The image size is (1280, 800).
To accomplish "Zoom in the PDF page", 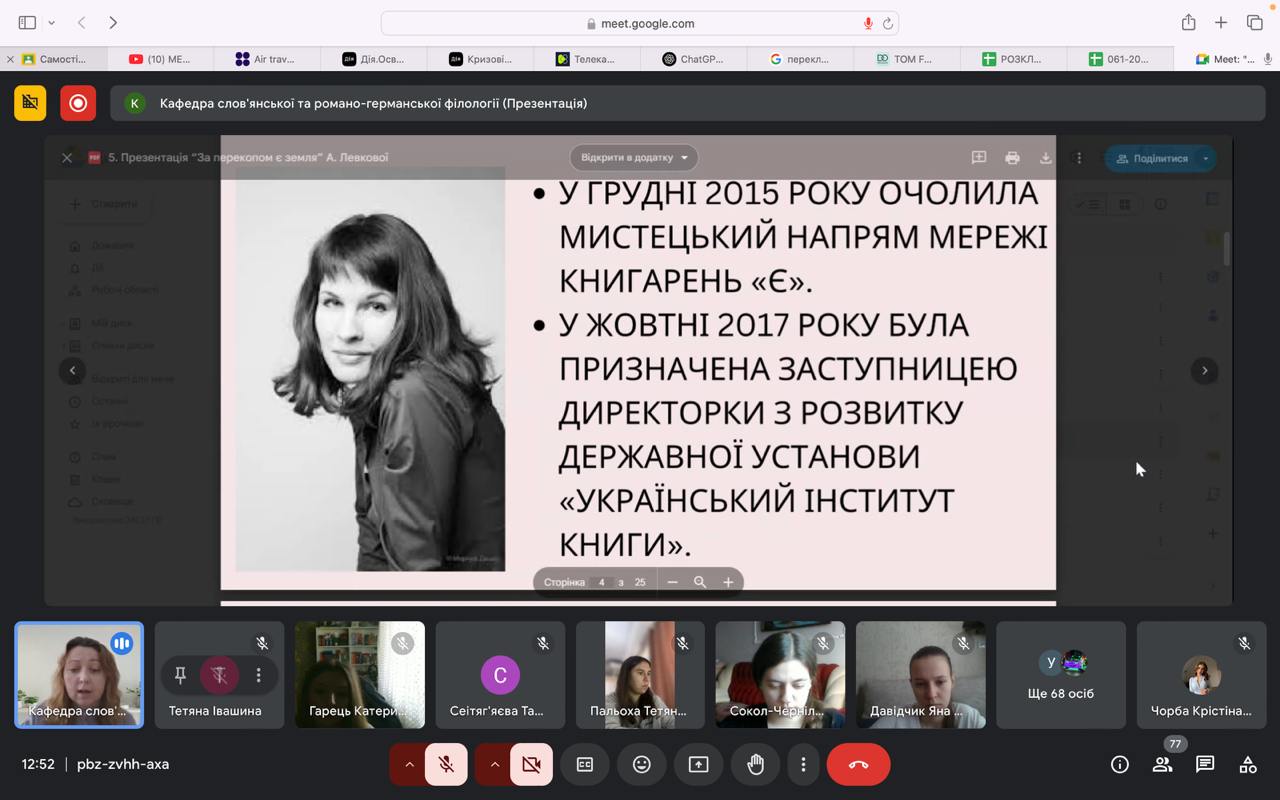I will coord(728,582).
